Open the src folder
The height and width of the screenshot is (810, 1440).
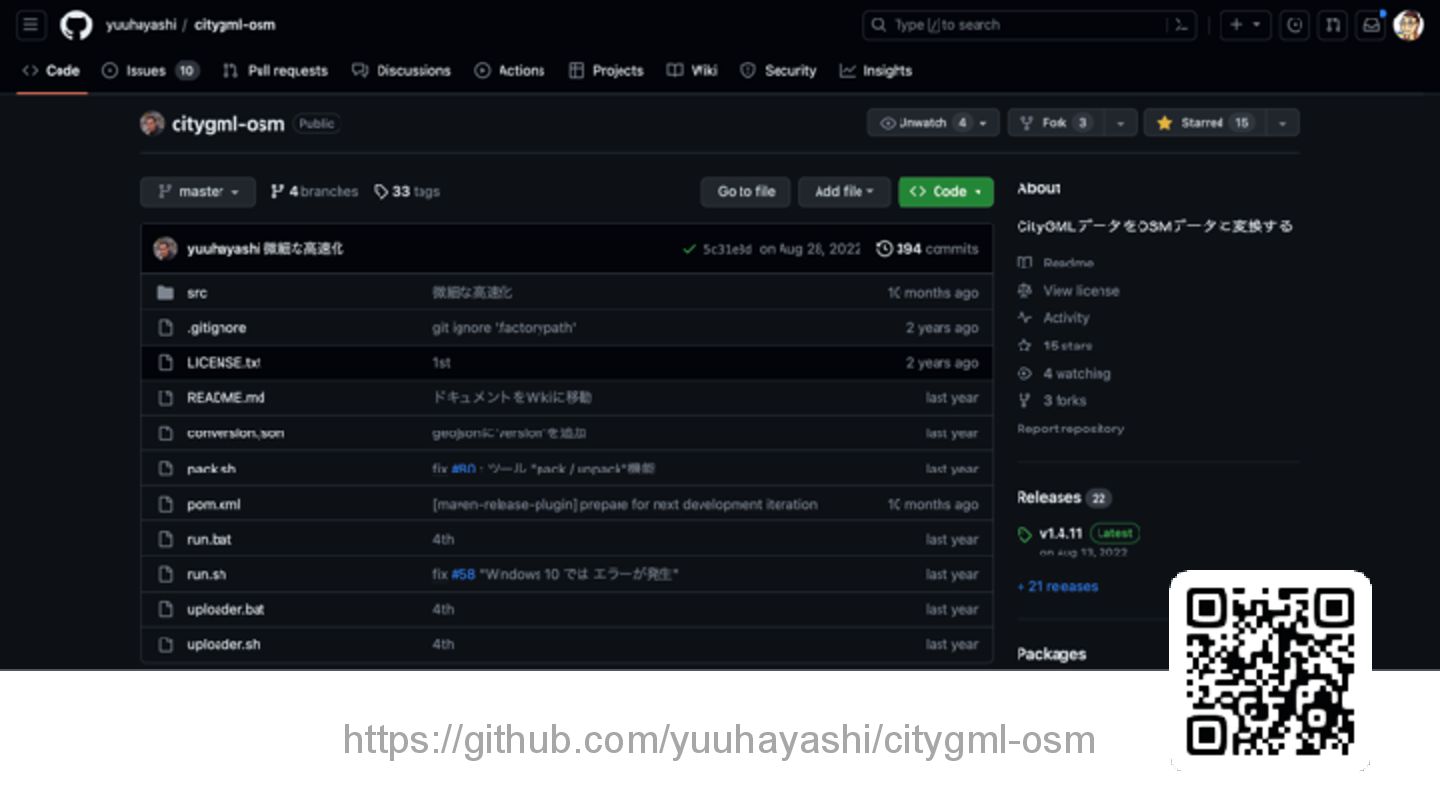pos(197,293)
